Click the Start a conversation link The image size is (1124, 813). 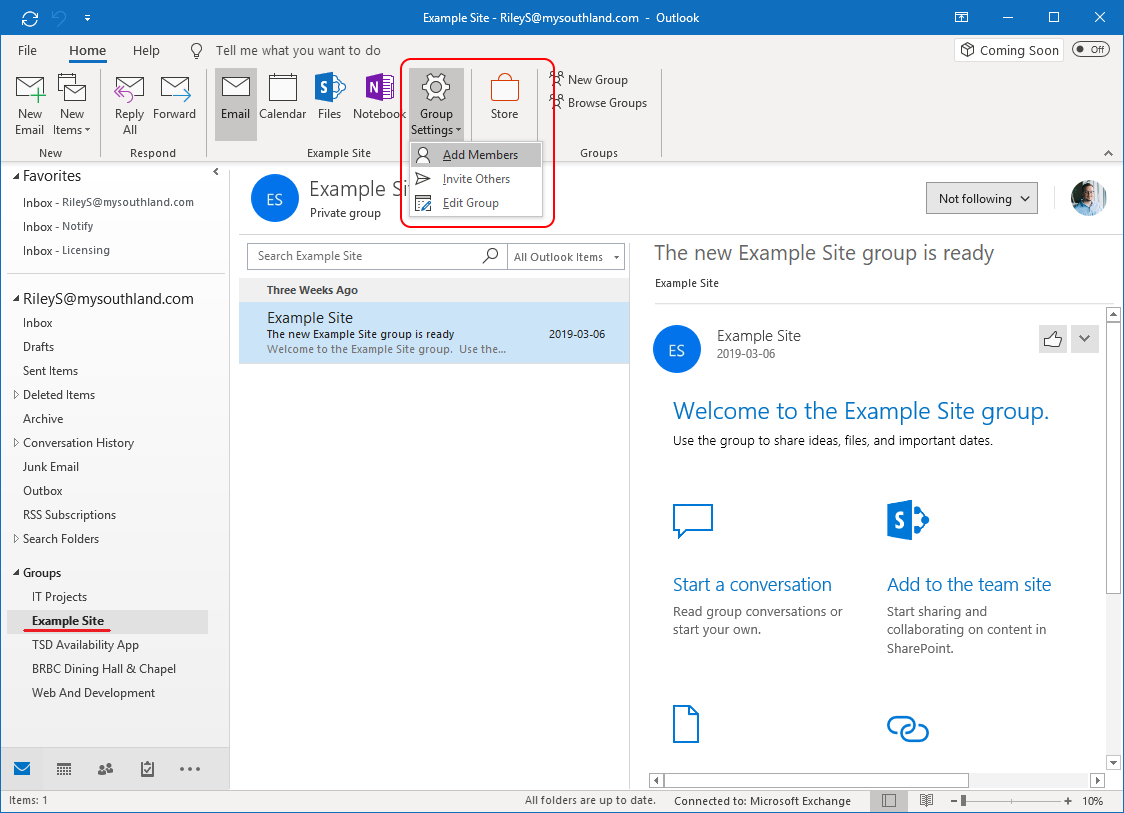752,585
